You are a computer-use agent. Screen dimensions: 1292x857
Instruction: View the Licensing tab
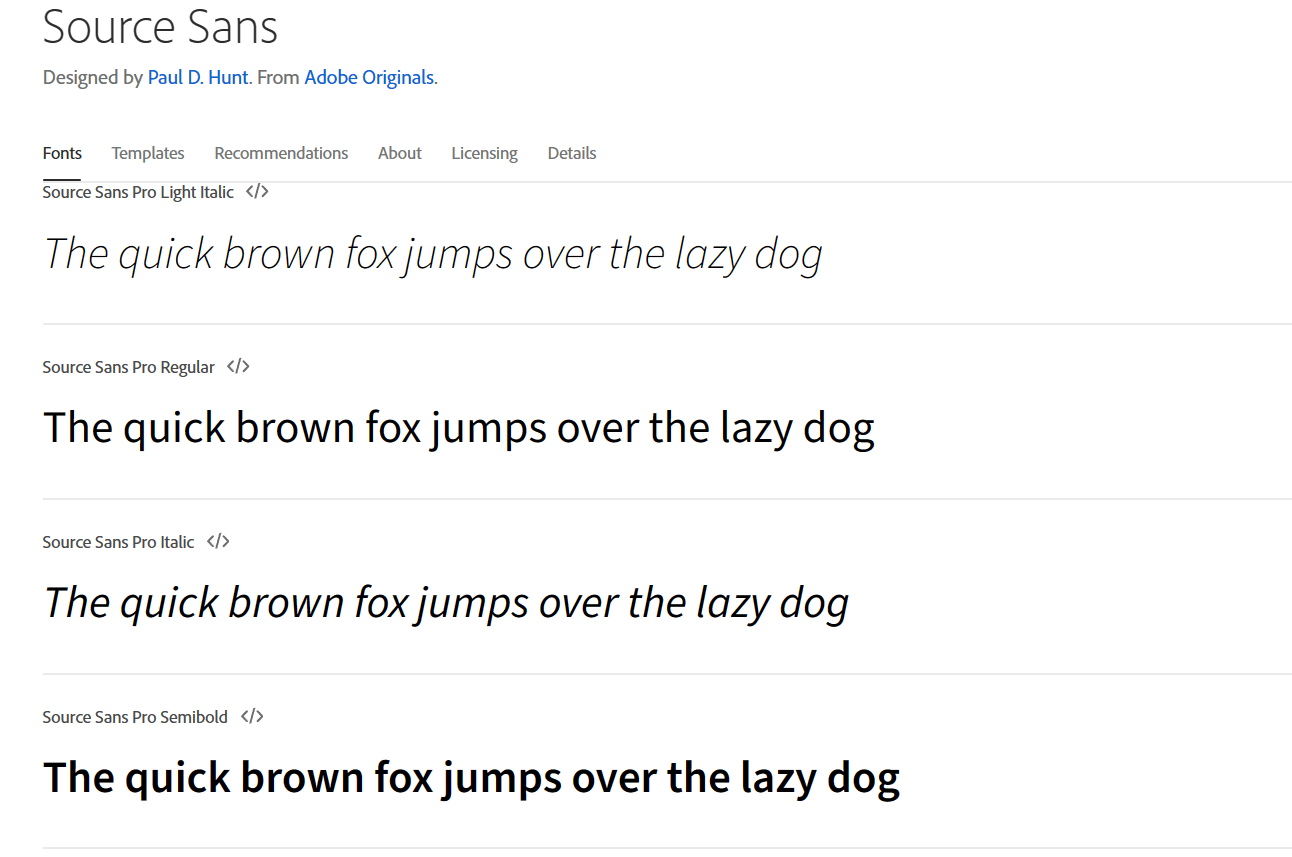[484, 153]
